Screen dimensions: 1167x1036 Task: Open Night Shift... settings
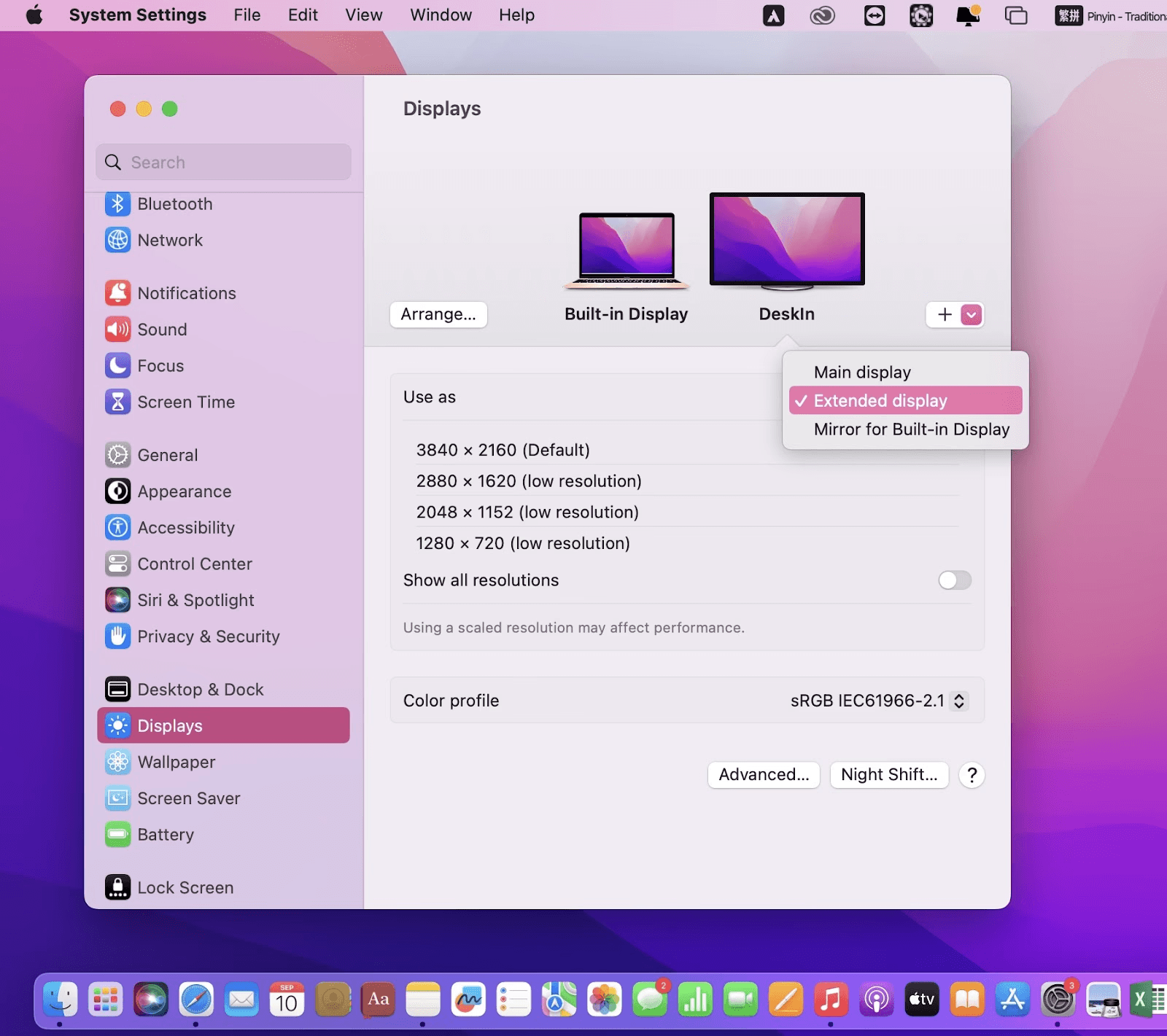point(889,774)
